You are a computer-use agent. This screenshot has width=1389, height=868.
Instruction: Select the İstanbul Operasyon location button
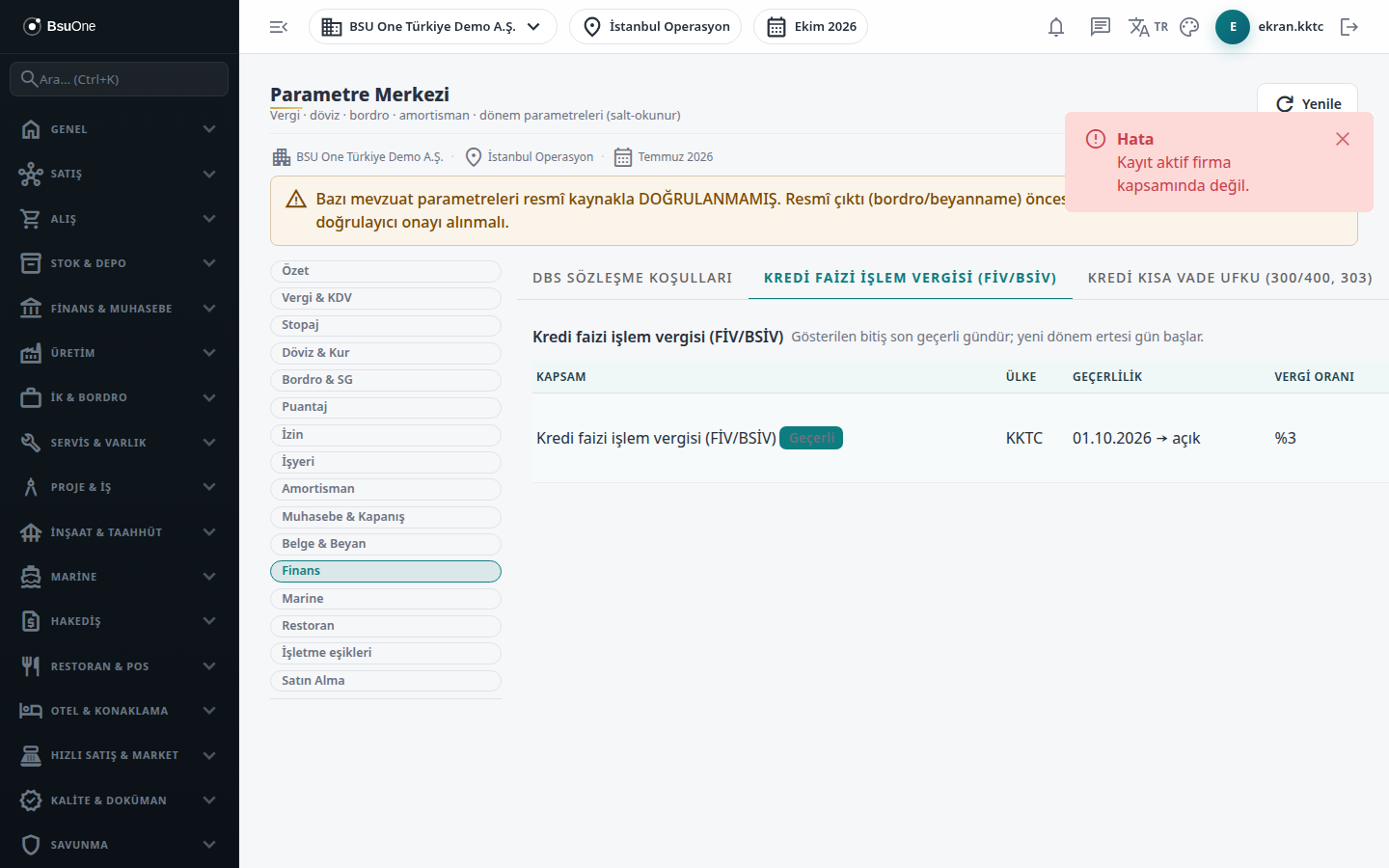[656, 27]
